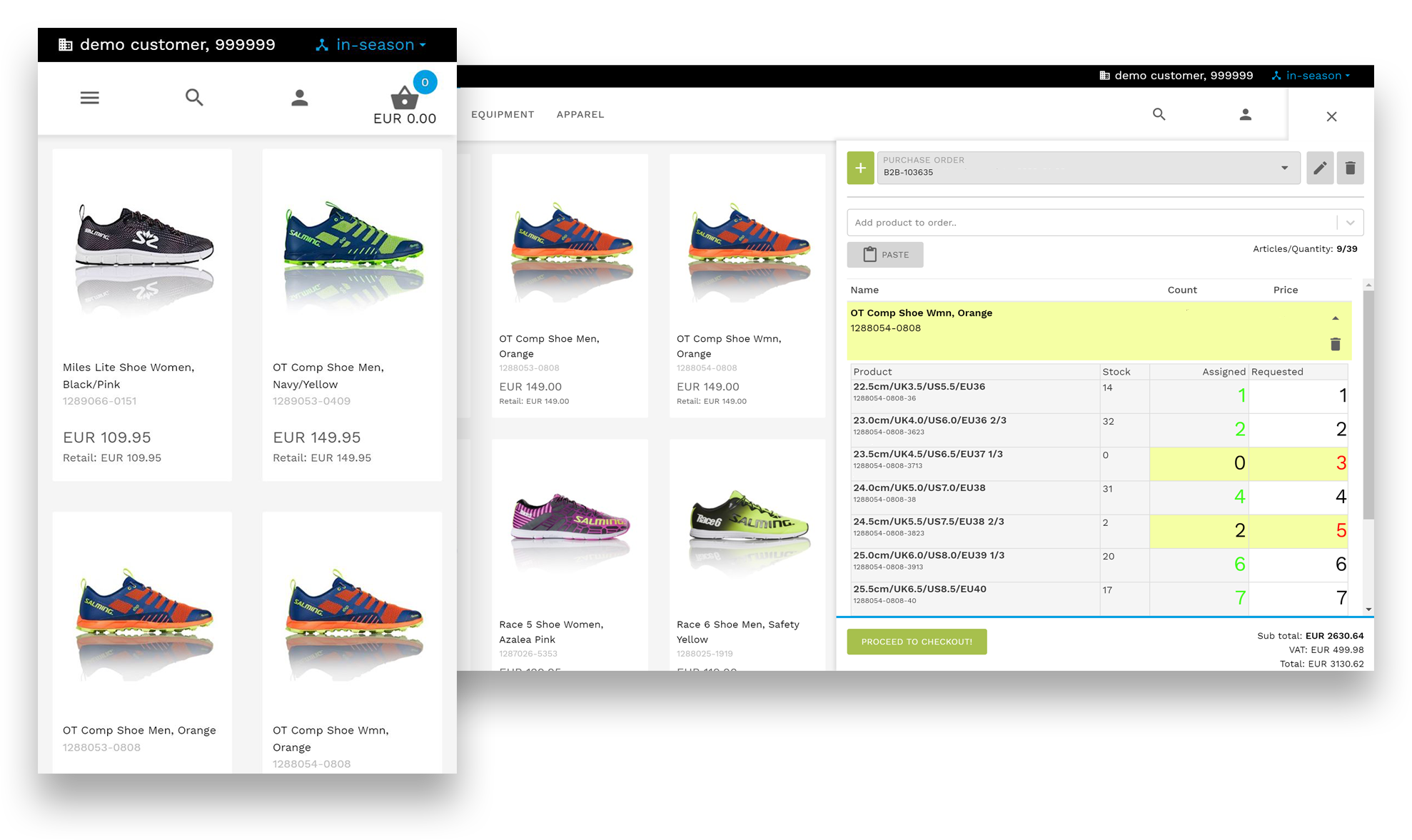
Task: Click the 24.0cm/UK5.0/US7.0/EU38 product row
Action: pos(975,497)
